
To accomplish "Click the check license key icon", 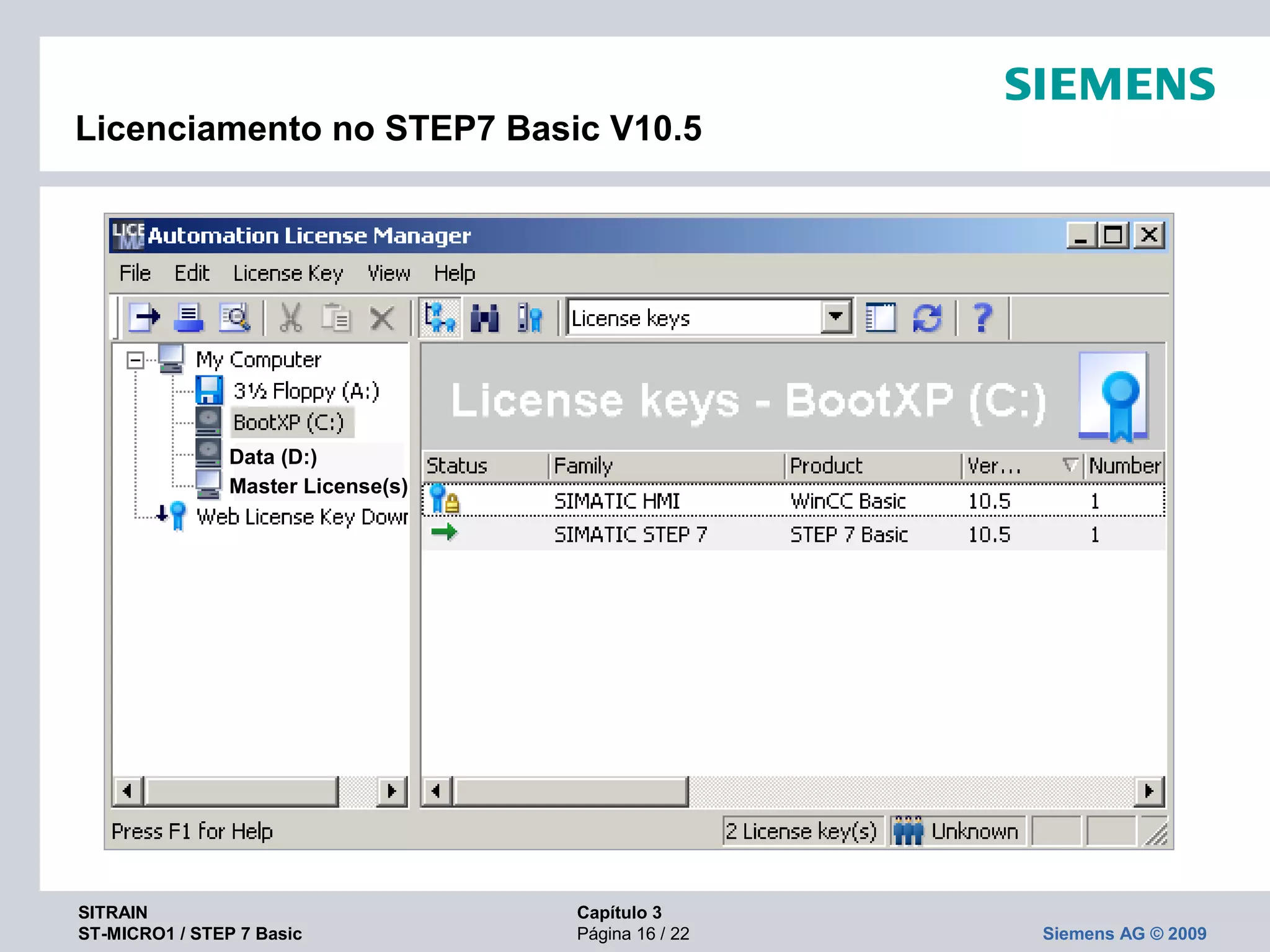I will coord(530,318).
